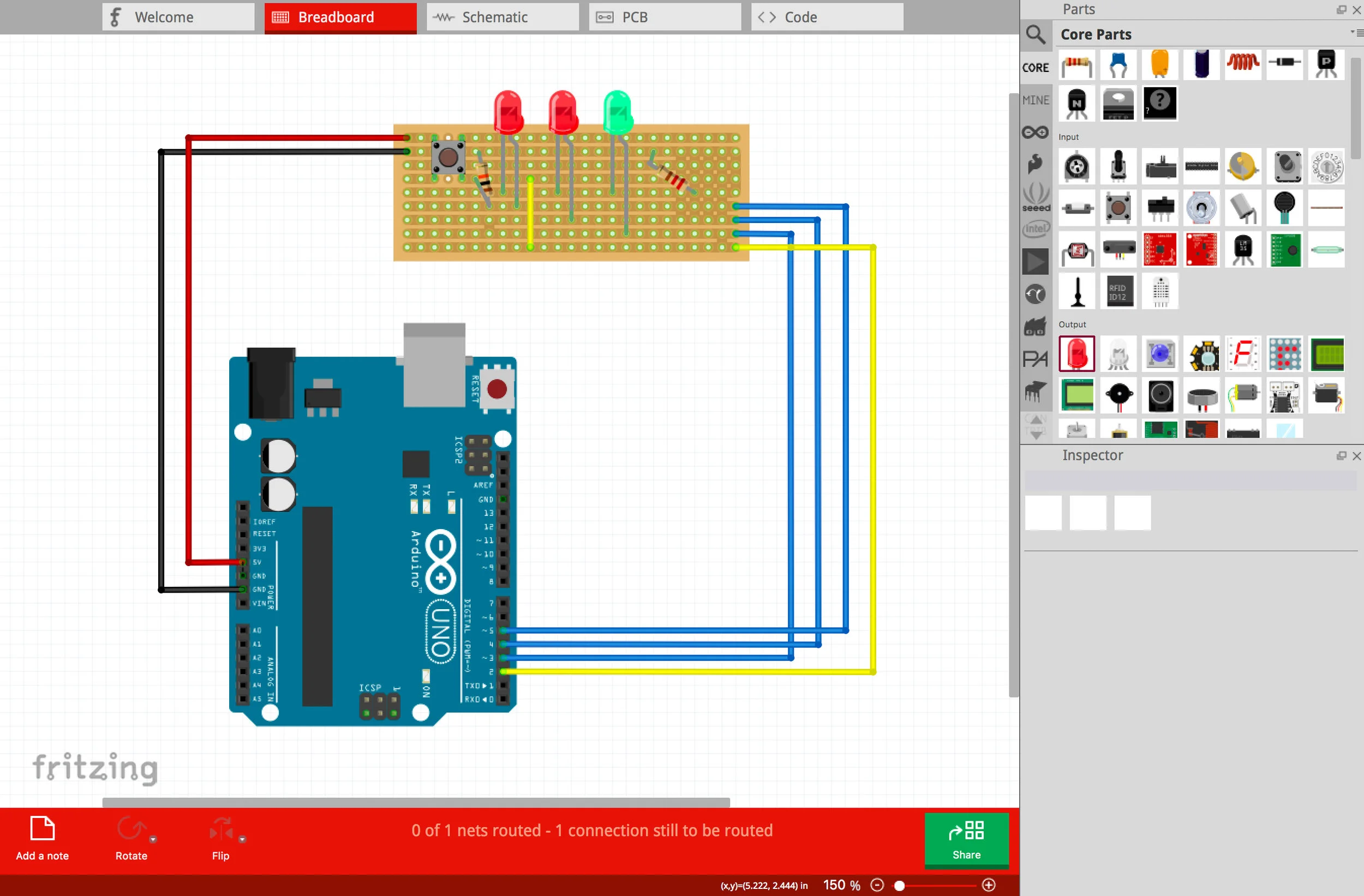1364x896 pixels.
Task: Select the round force sensor part
Action: pos(1285,208)
